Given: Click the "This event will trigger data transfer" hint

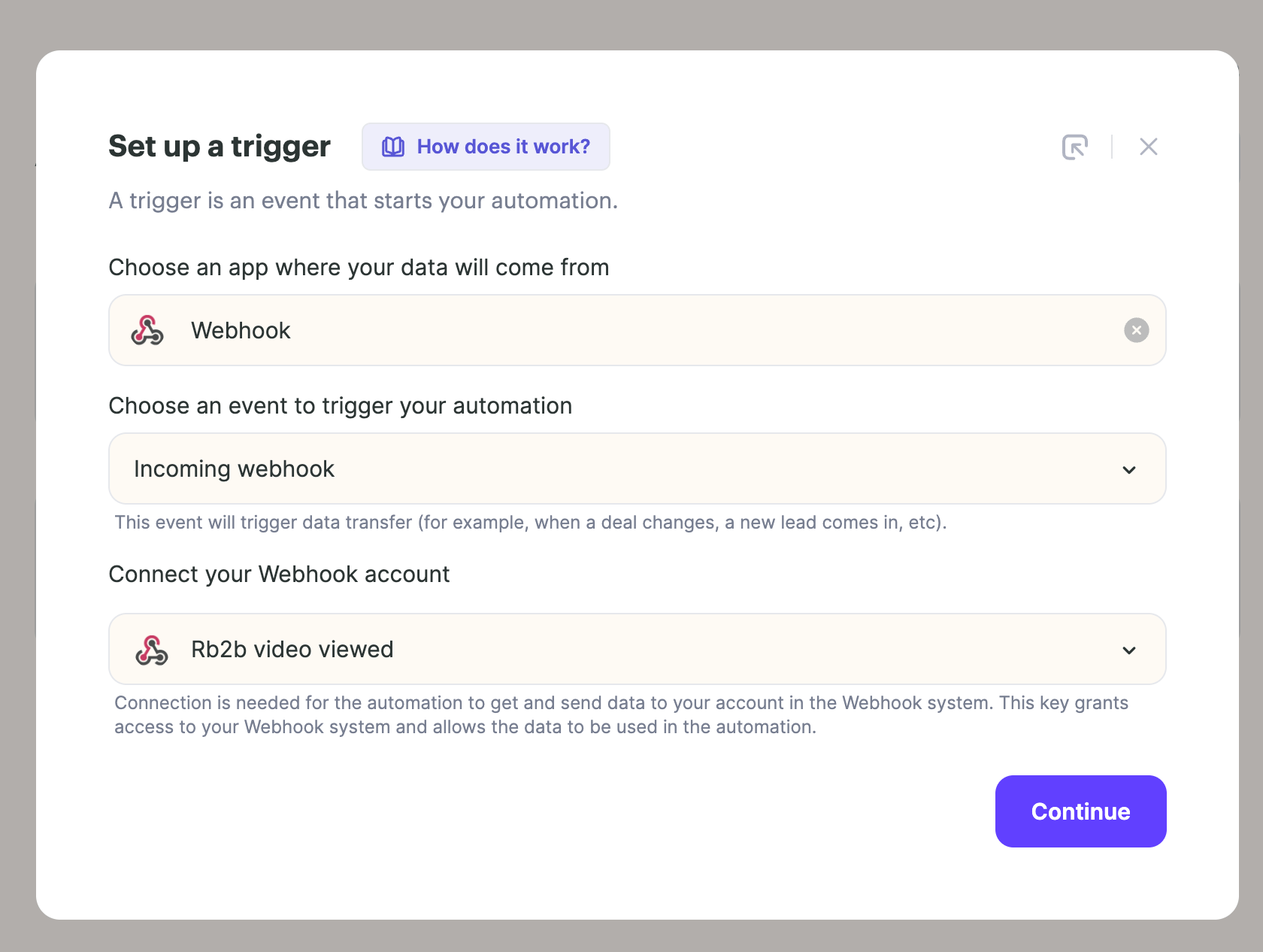Looking at the screenshot, I should click(x=530, y=523).
